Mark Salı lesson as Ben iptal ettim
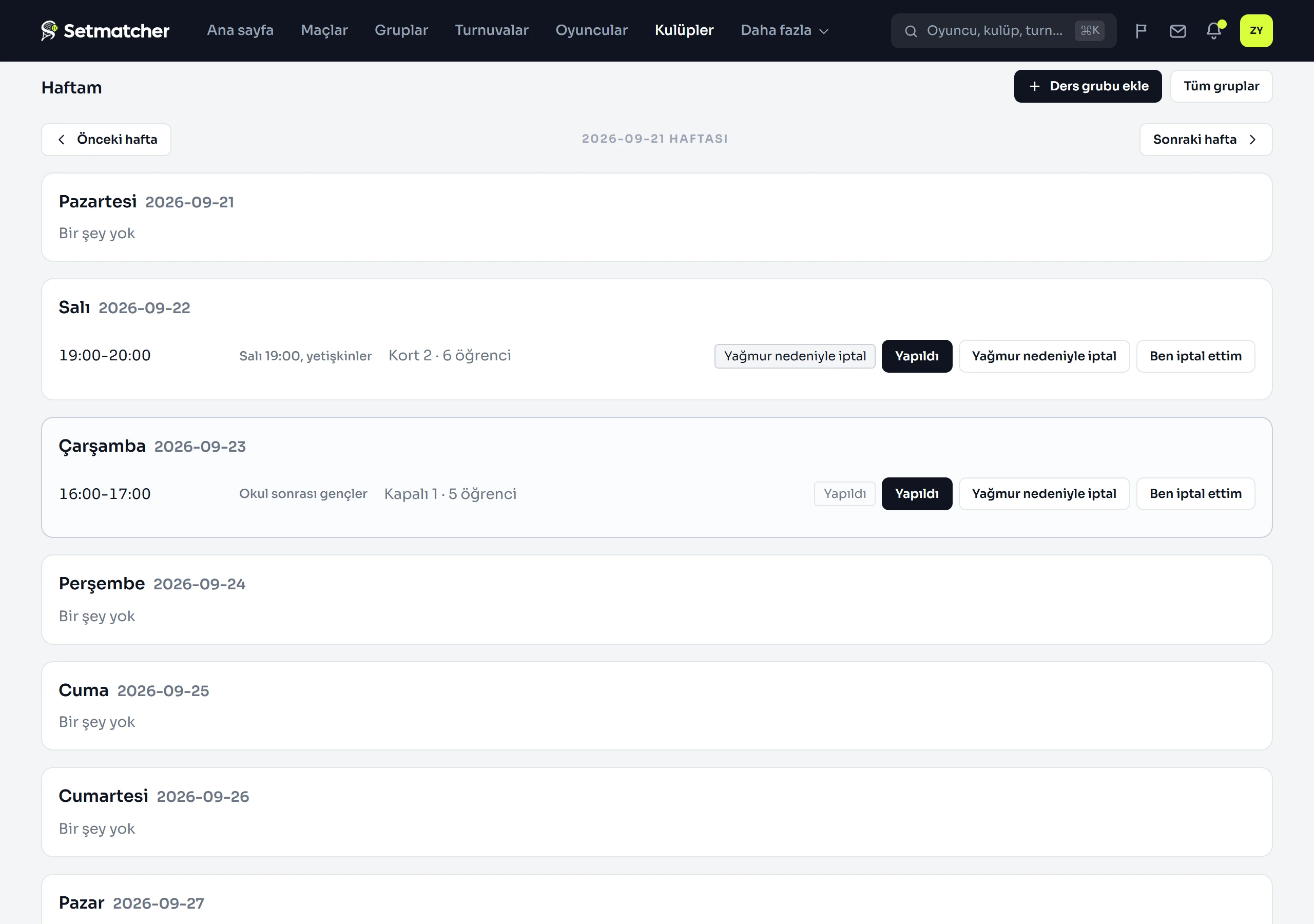 coord(1195,356)
